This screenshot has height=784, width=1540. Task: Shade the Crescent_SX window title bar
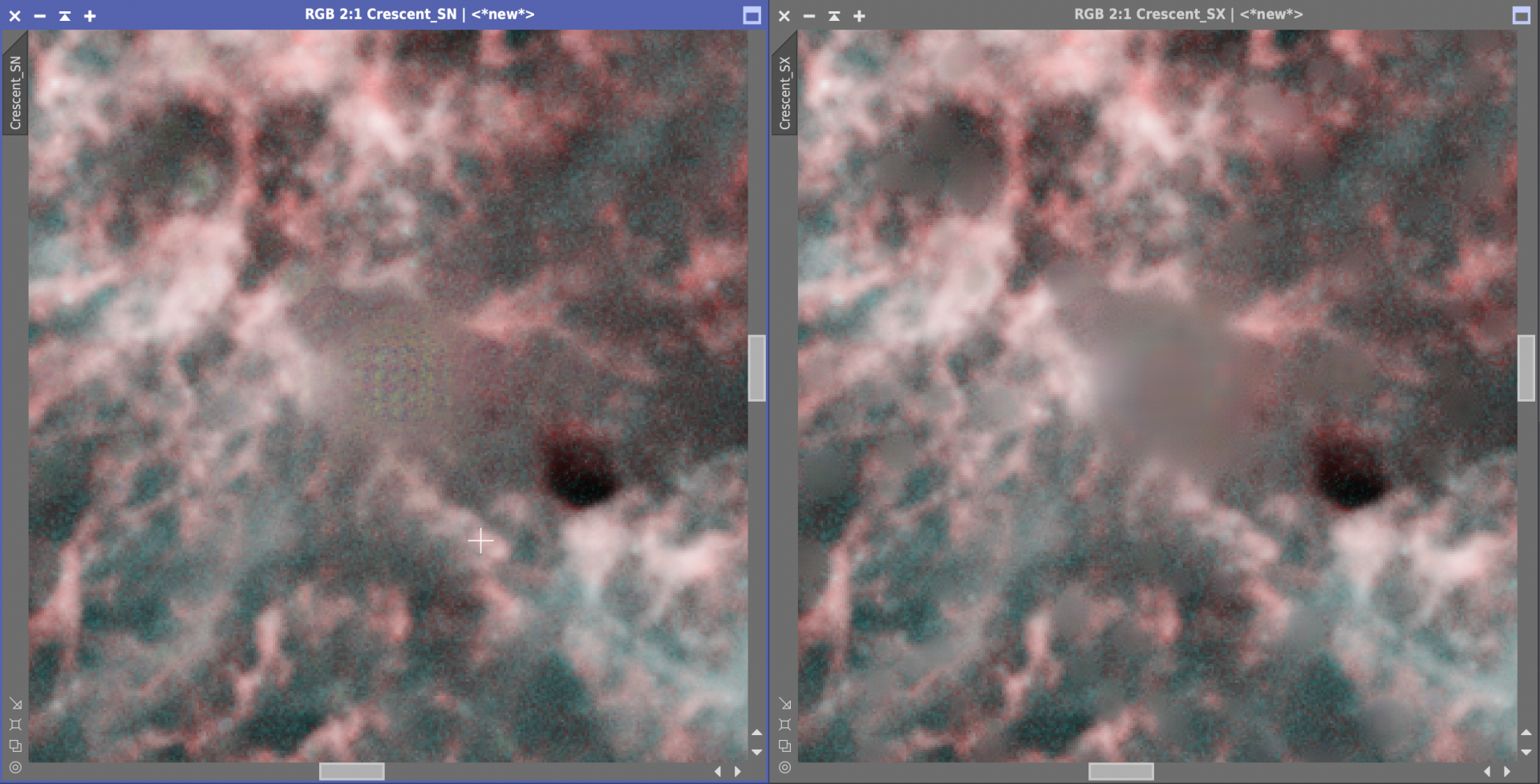[834, 15]
